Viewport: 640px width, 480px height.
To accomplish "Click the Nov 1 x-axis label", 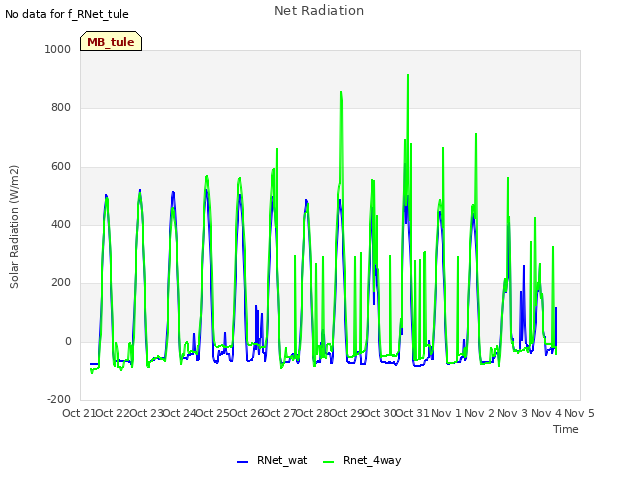I will coord(446,413).
